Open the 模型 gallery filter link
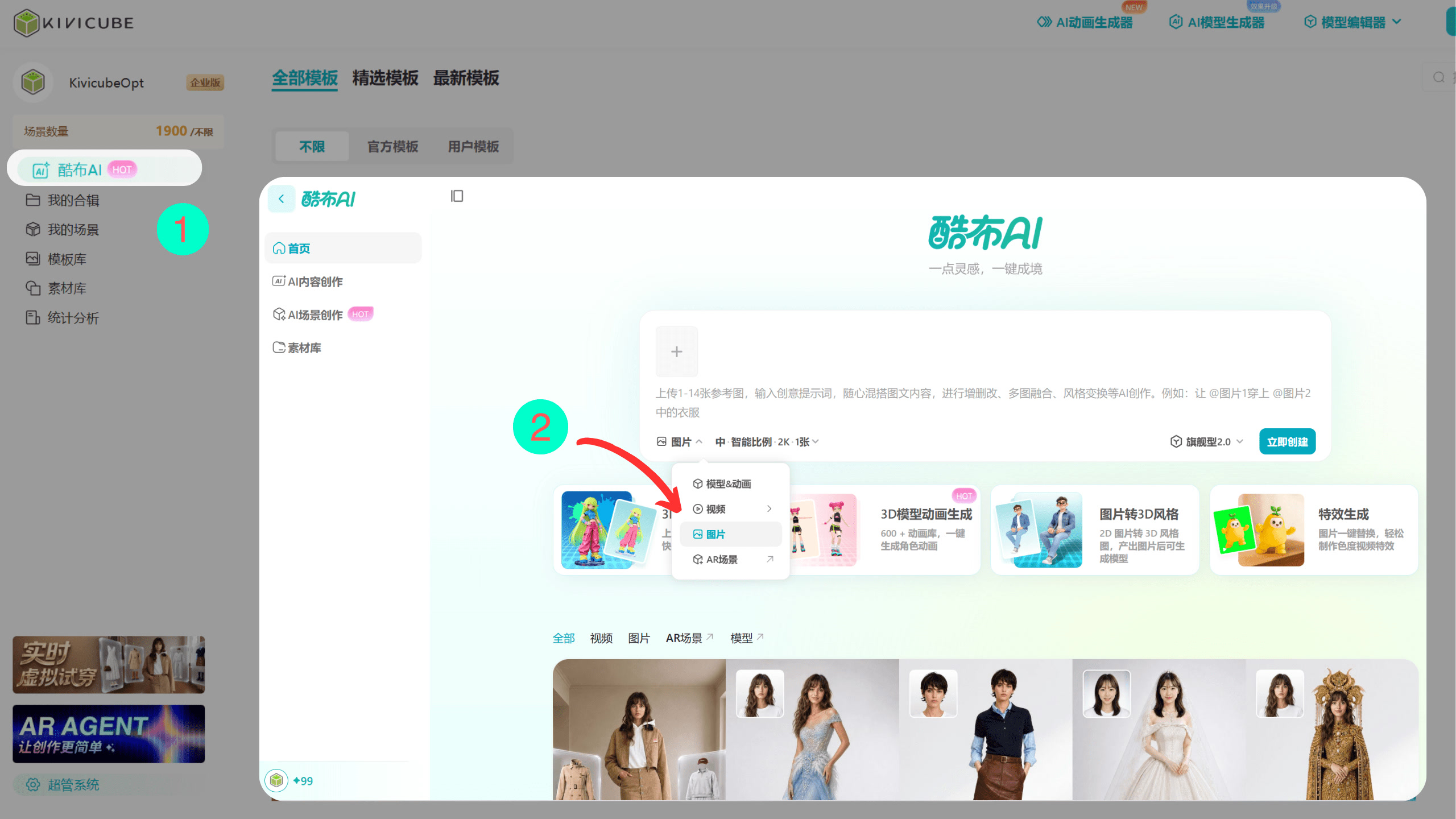Screen dimensions: 1456x819 point(747,638)
